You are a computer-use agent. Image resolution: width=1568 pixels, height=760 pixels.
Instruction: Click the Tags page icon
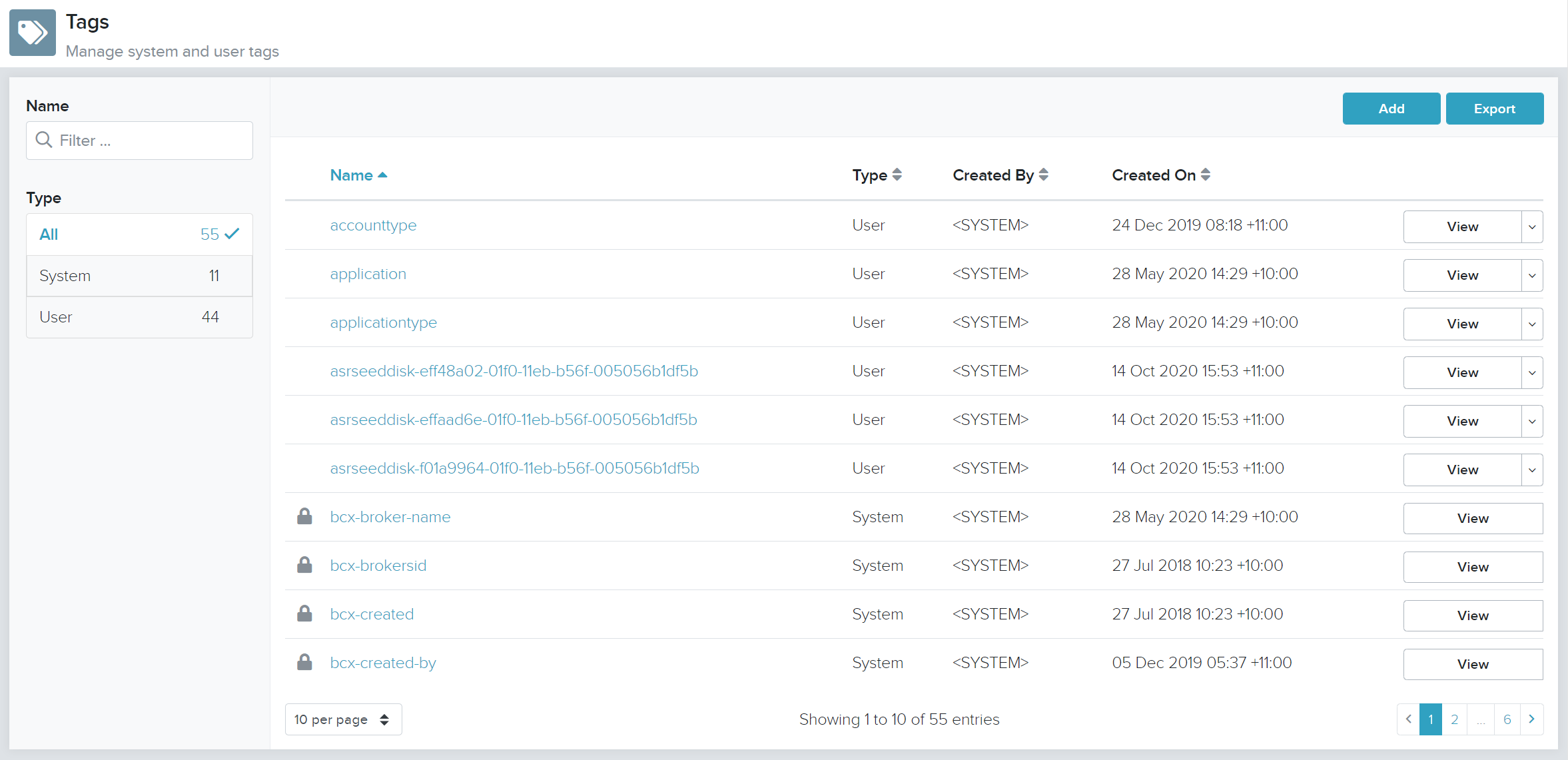point(33,33)
